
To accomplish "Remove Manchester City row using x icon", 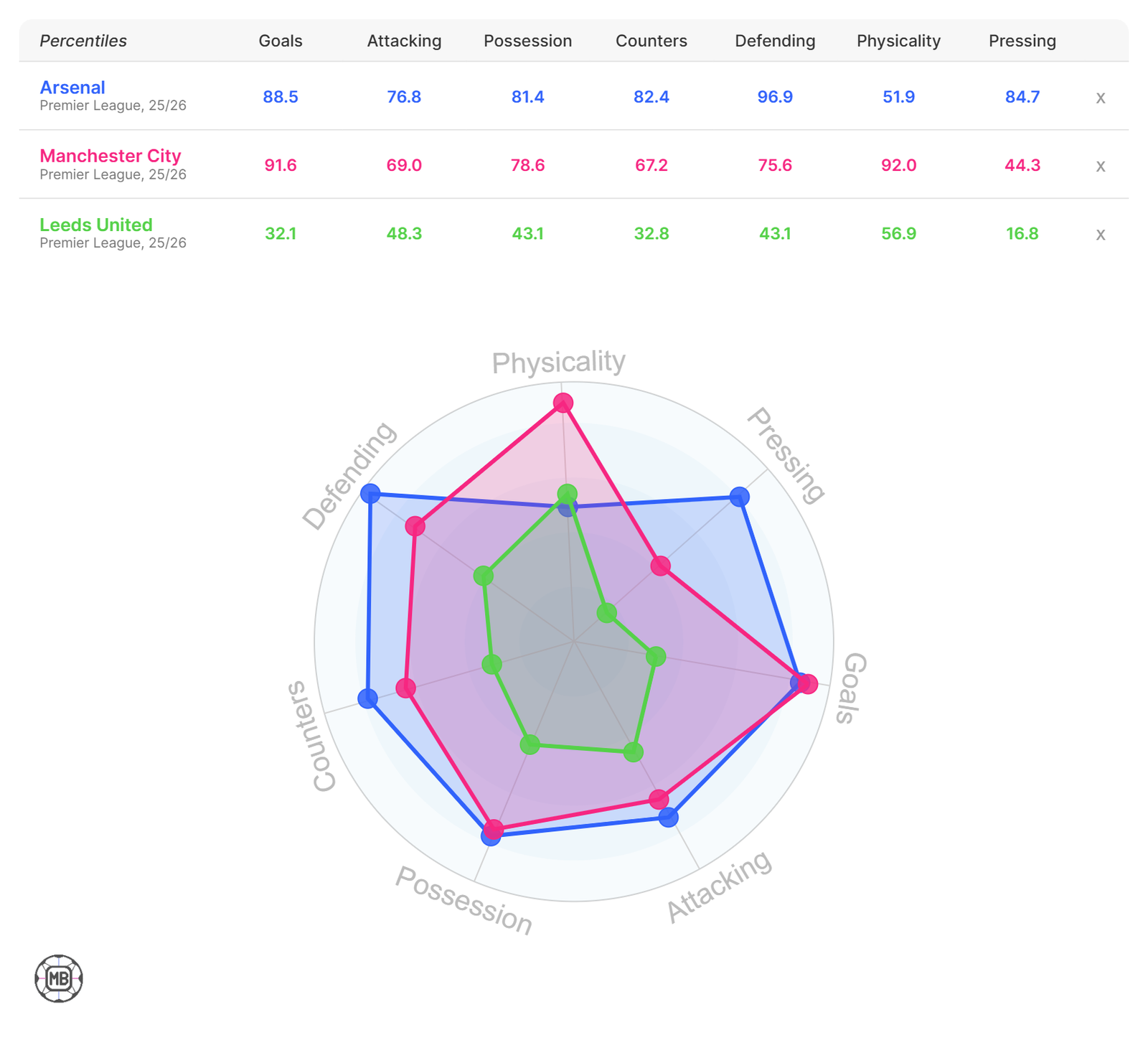I will click(1100, 166).
